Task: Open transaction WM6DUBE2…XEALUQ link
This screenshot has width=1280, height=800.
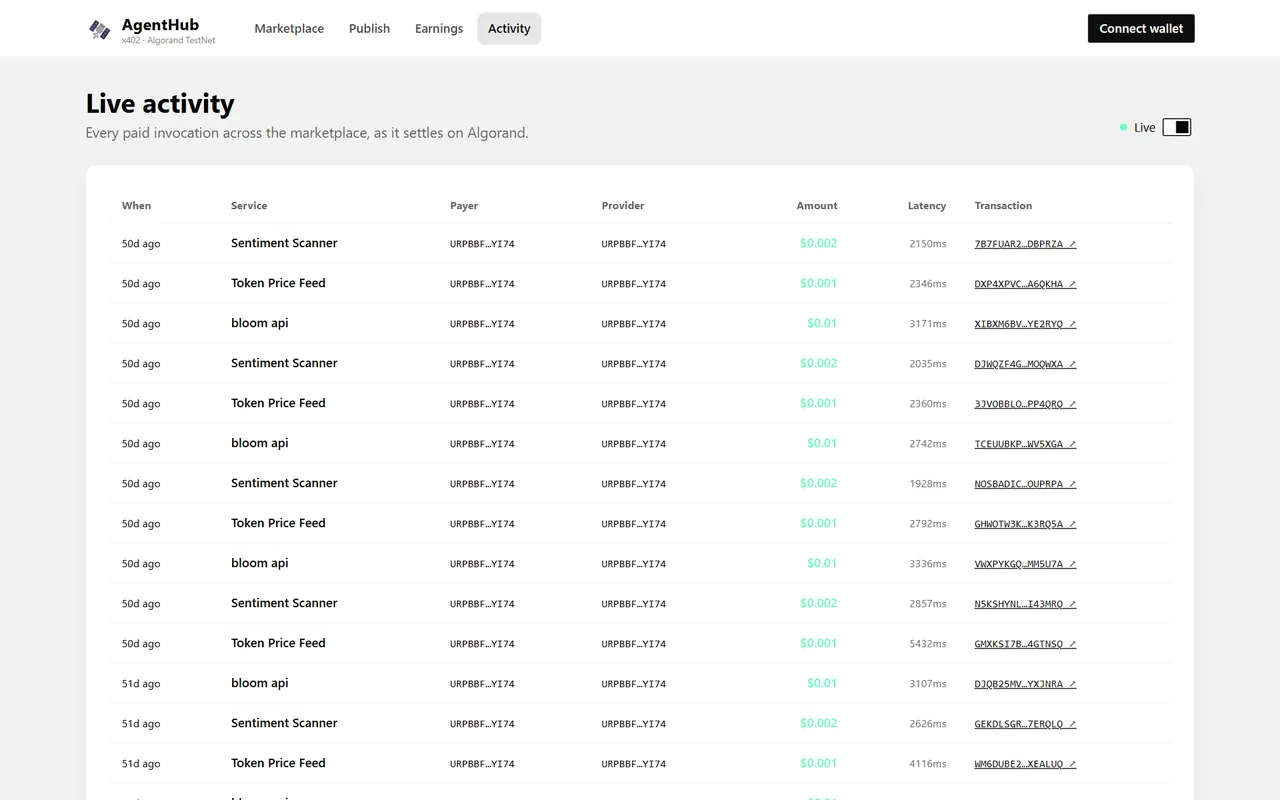Action: [x=1025, y=764]
